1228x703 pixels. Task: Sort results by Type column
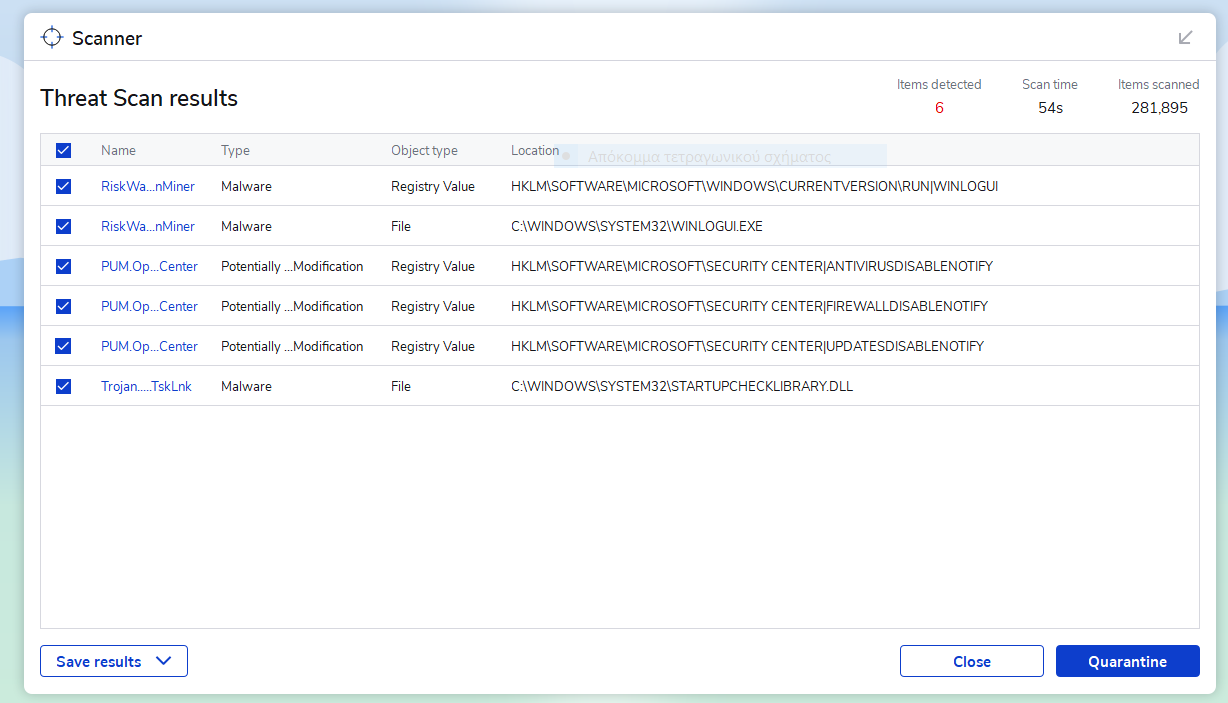pyautogui.click(x=235, y=150)
